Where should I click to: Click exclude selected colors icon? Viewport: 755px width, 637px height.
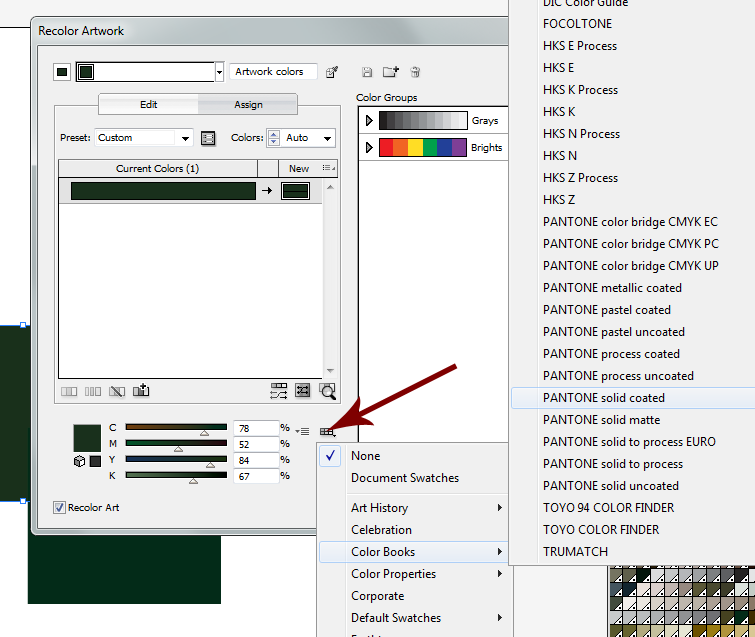point(117,391)
